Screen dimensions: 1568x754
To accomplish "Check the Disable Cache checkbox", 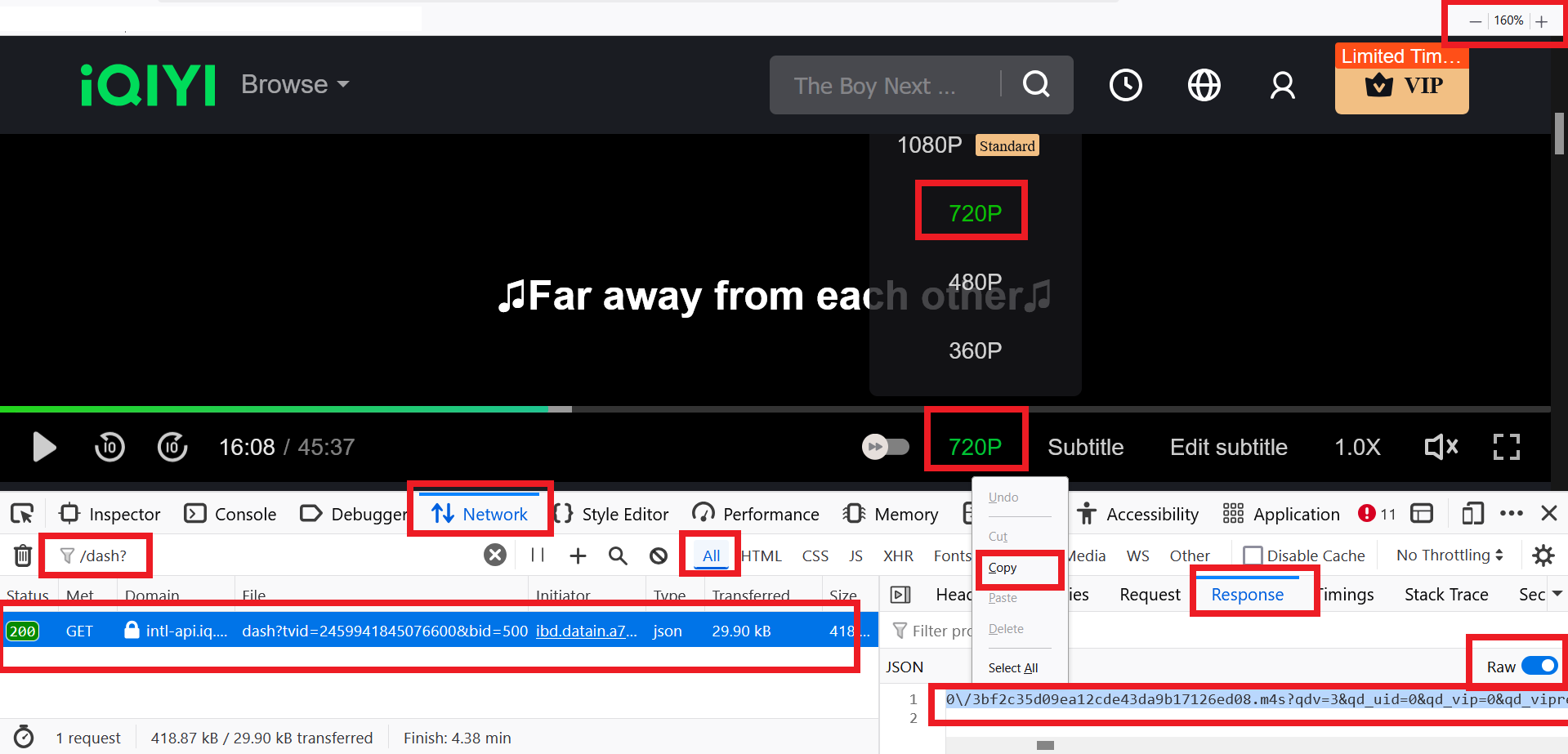I will point(1252,555).
